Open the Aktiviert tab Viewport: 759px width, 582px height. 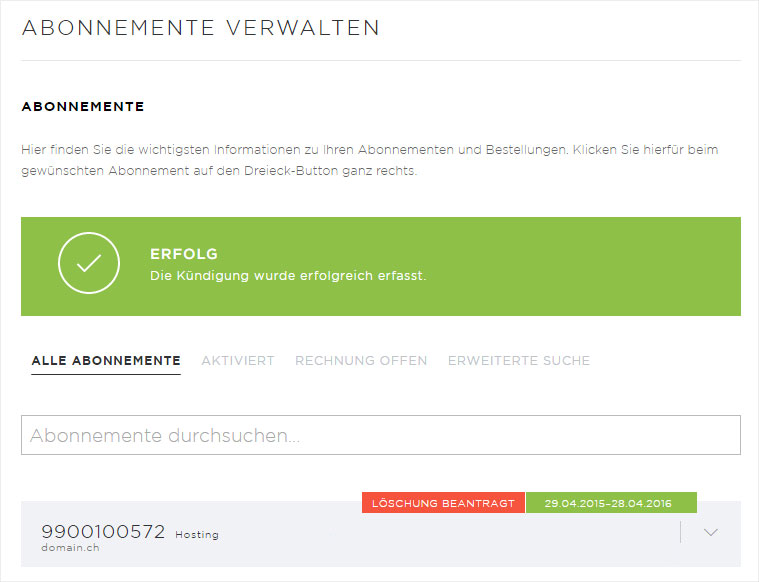click(238, 360)
